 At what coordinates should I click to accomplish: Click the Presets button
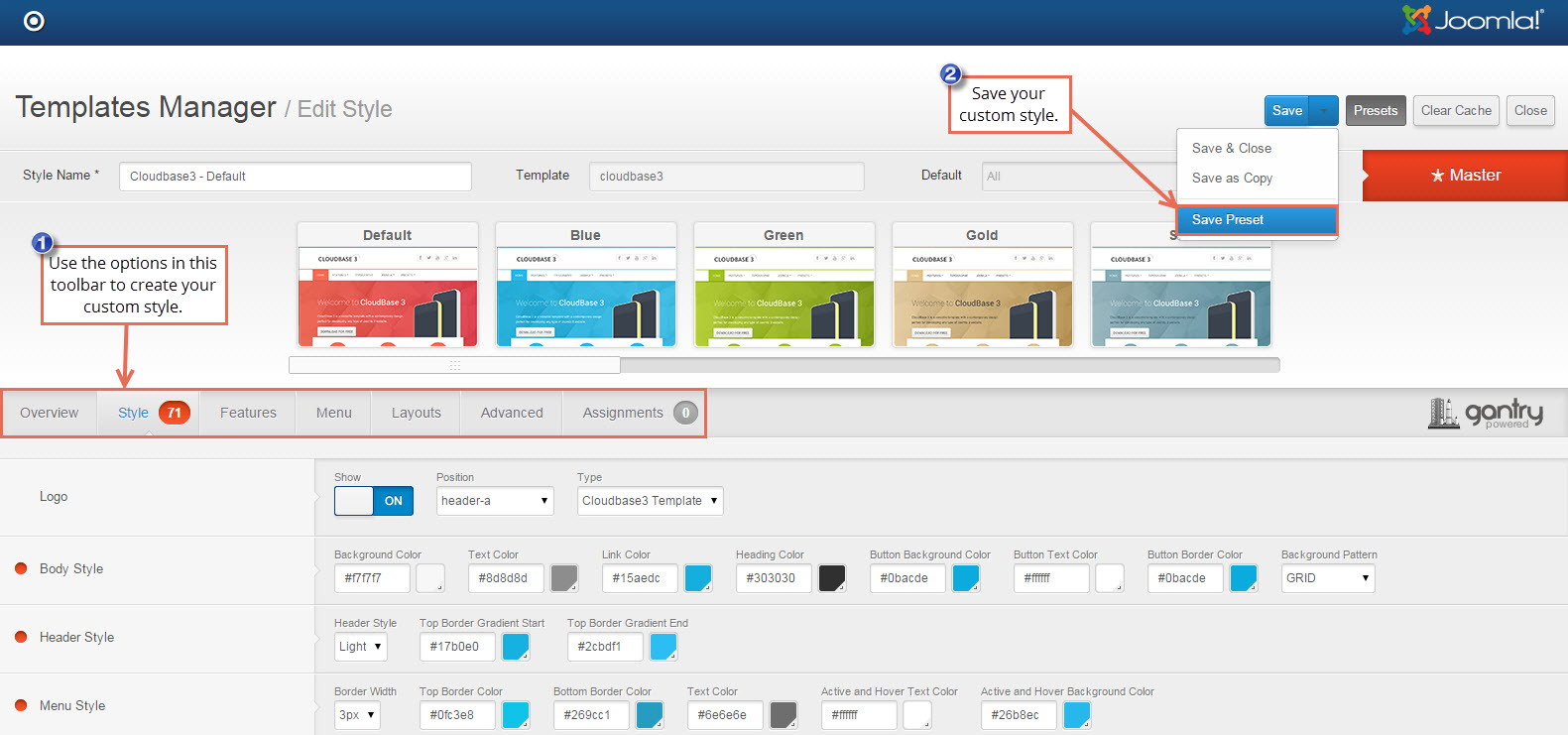point(1376,111)
